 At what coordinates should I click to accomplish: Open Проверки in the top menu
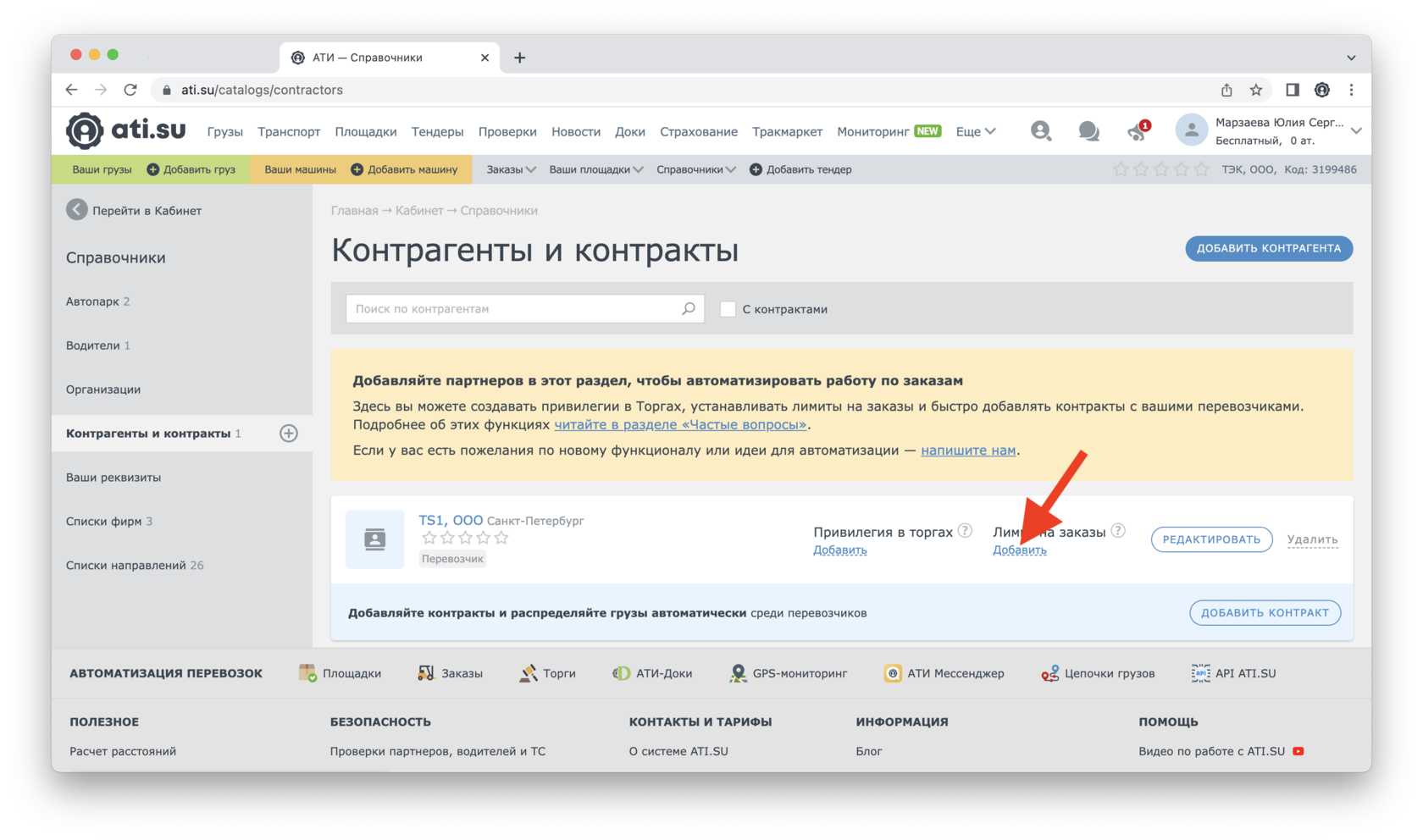tap(507, 131)
